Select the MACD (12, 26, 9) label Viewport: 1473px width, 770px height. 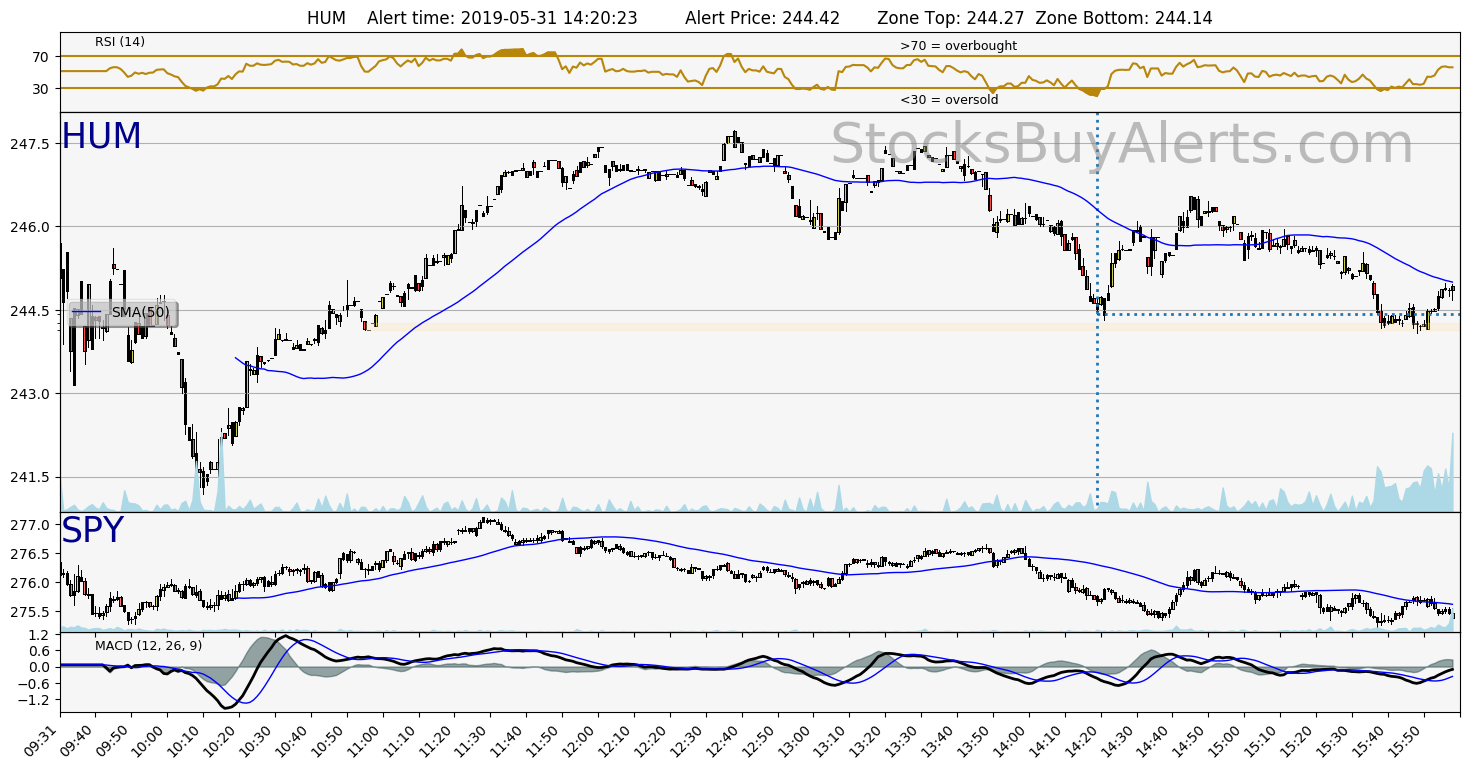148,645
